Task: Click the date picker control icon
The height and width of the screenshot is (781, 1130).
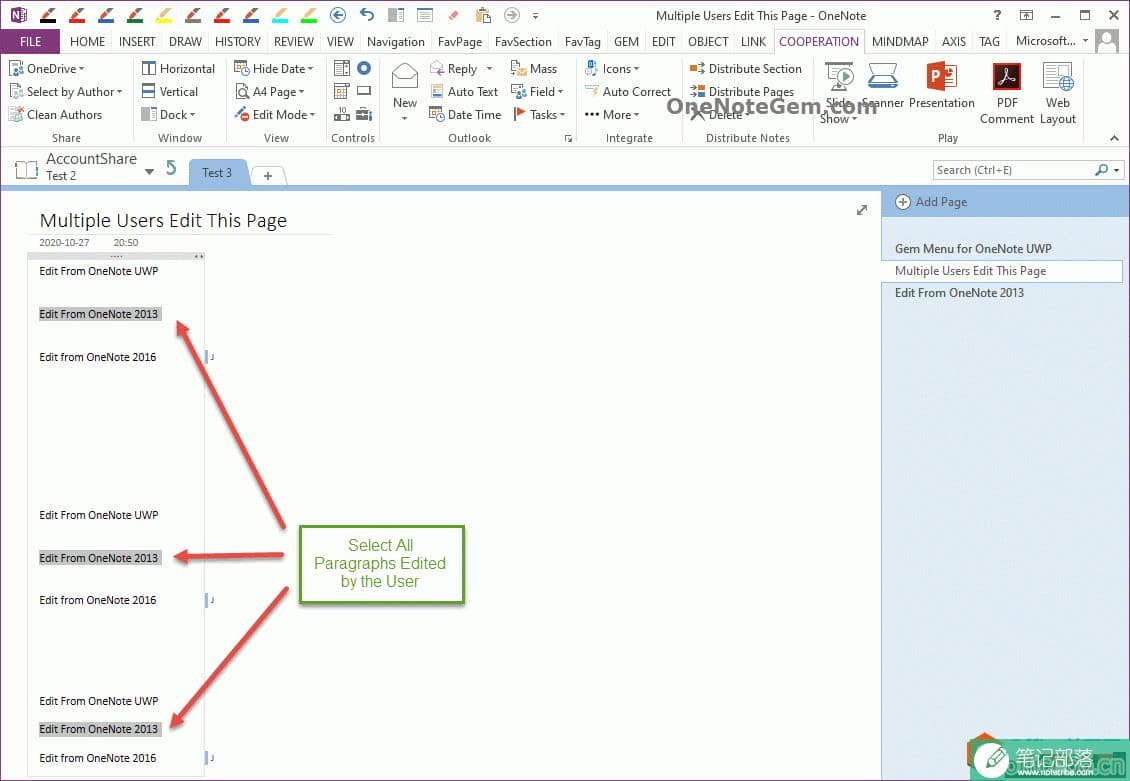Action: tap(342, 91)
